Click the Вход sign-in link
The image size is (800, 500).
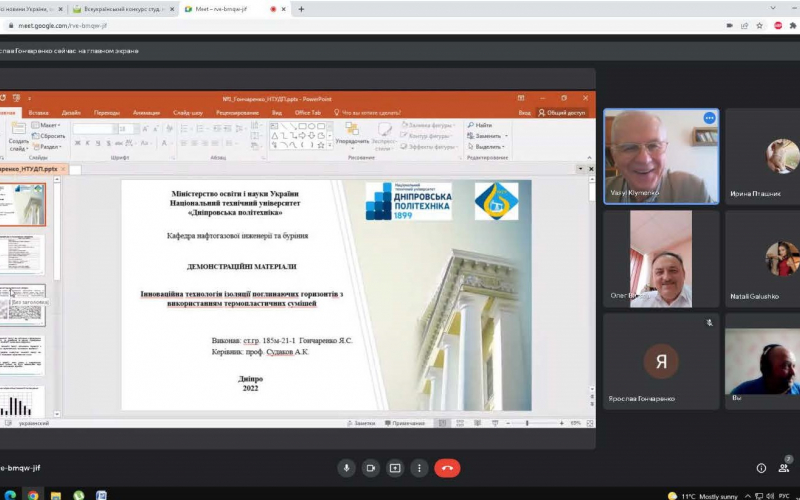click(x=524, y=113)
